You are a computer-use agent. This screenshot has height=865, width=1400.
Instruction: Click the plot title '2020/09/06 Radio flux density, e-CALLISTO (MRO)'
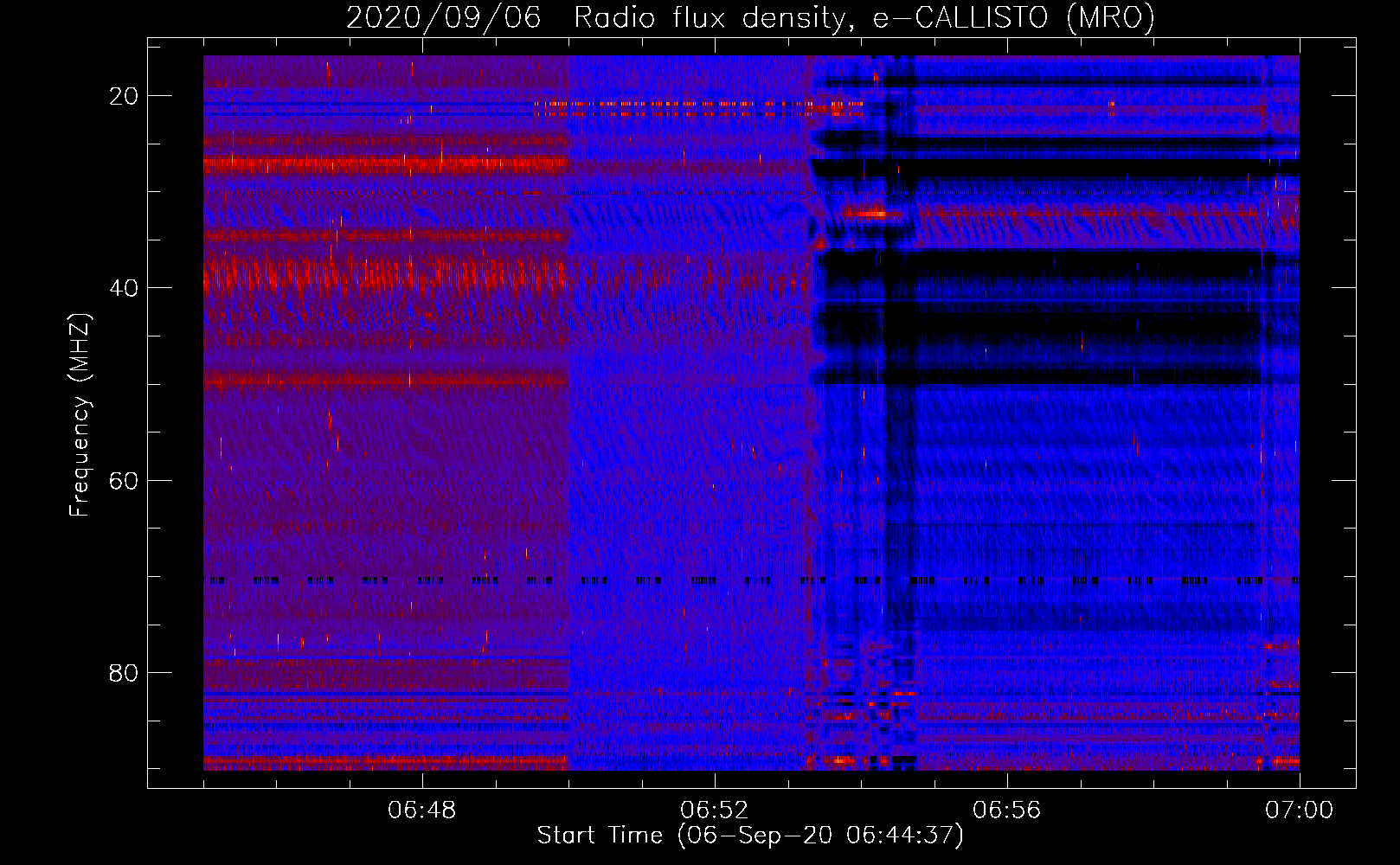click(x=750, y=17)
